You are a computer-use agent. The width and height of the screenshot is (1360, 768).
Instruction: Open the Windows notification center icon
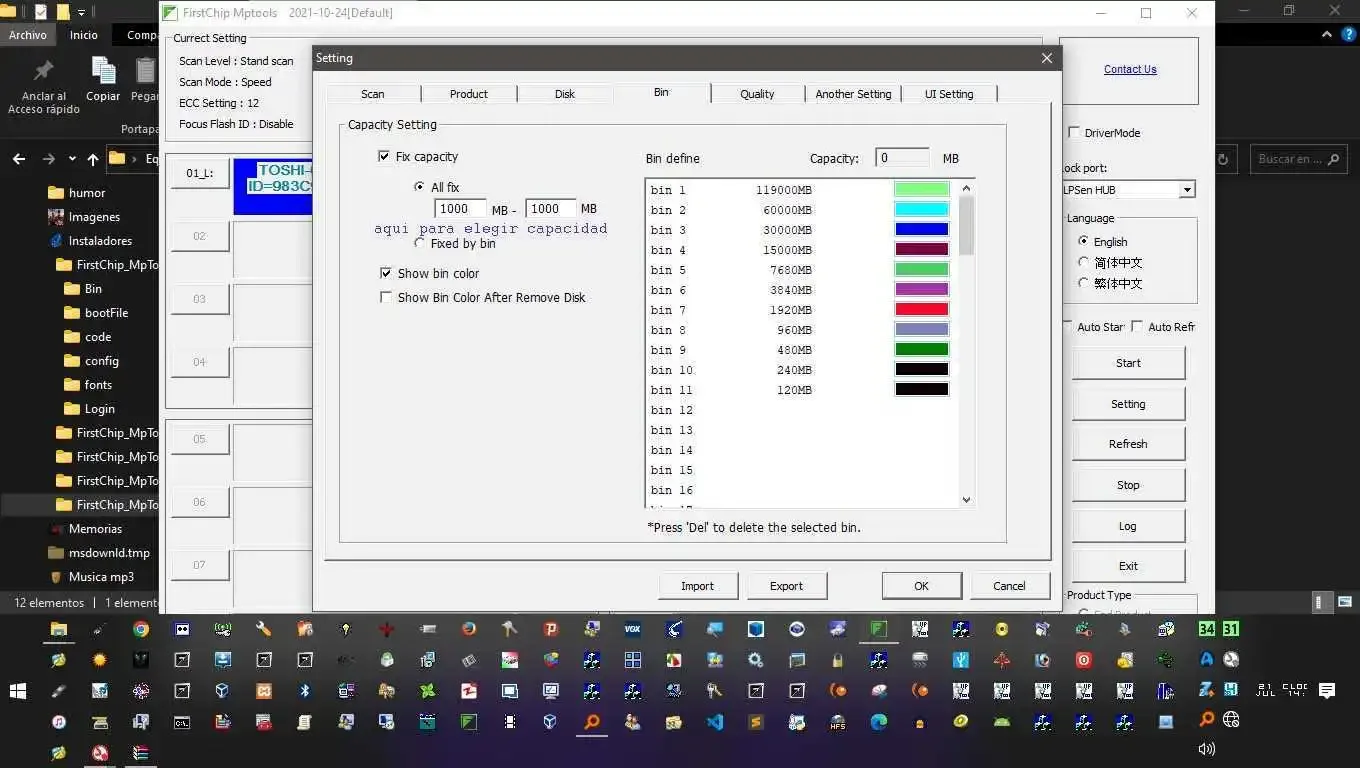tap(1327, 691)
